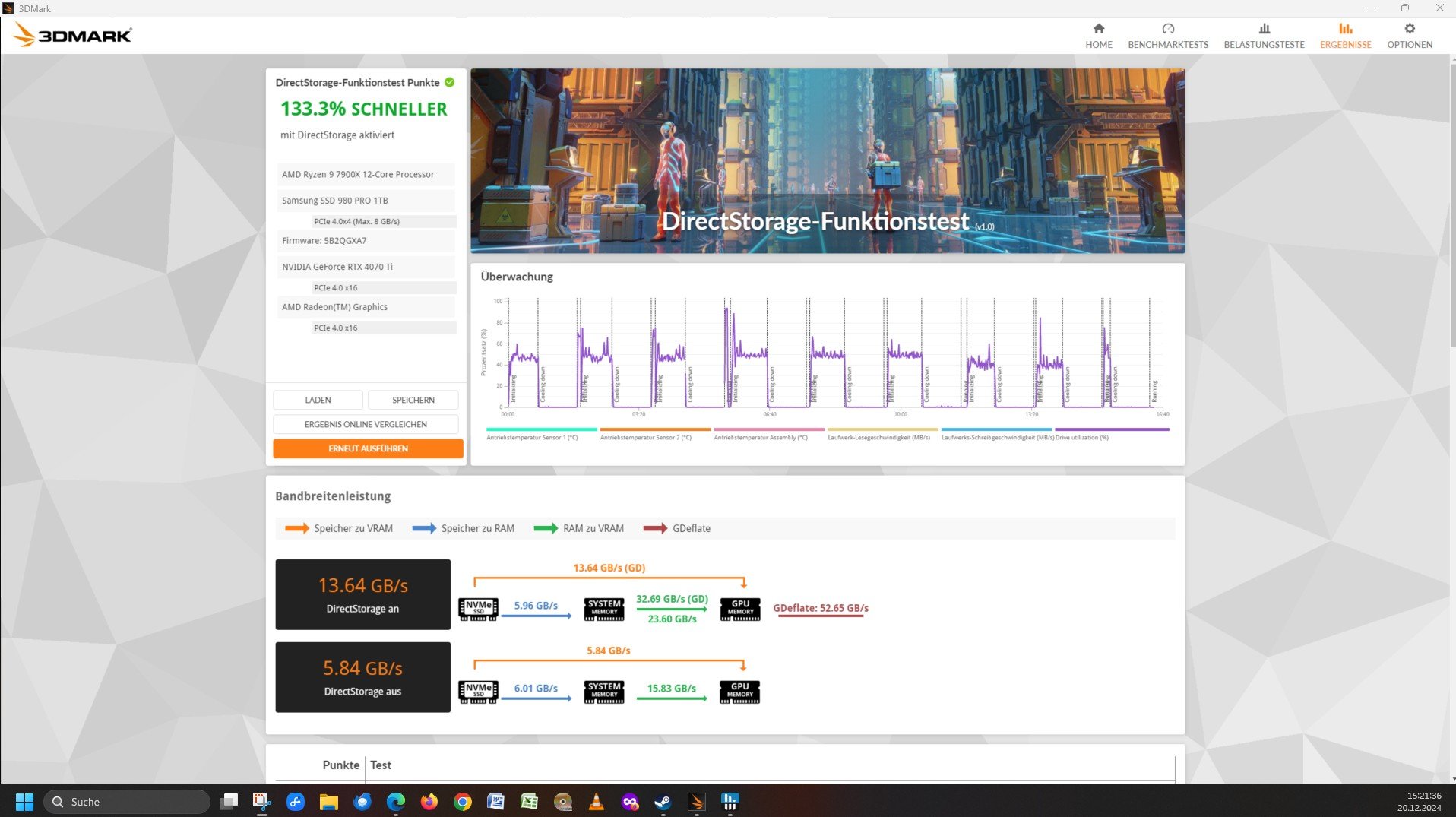Click Firmware: 5B2QGXA7 entry
This screenshot has height=817, width=1456.
click(366, 241)
